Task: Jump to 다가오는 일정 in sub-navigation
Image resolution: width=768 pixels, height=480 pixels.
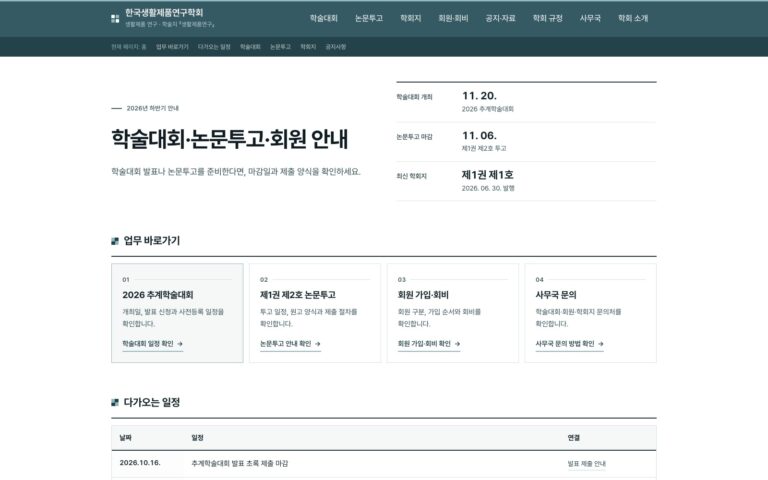Action: pyautogui.click(x=214, y=47)
